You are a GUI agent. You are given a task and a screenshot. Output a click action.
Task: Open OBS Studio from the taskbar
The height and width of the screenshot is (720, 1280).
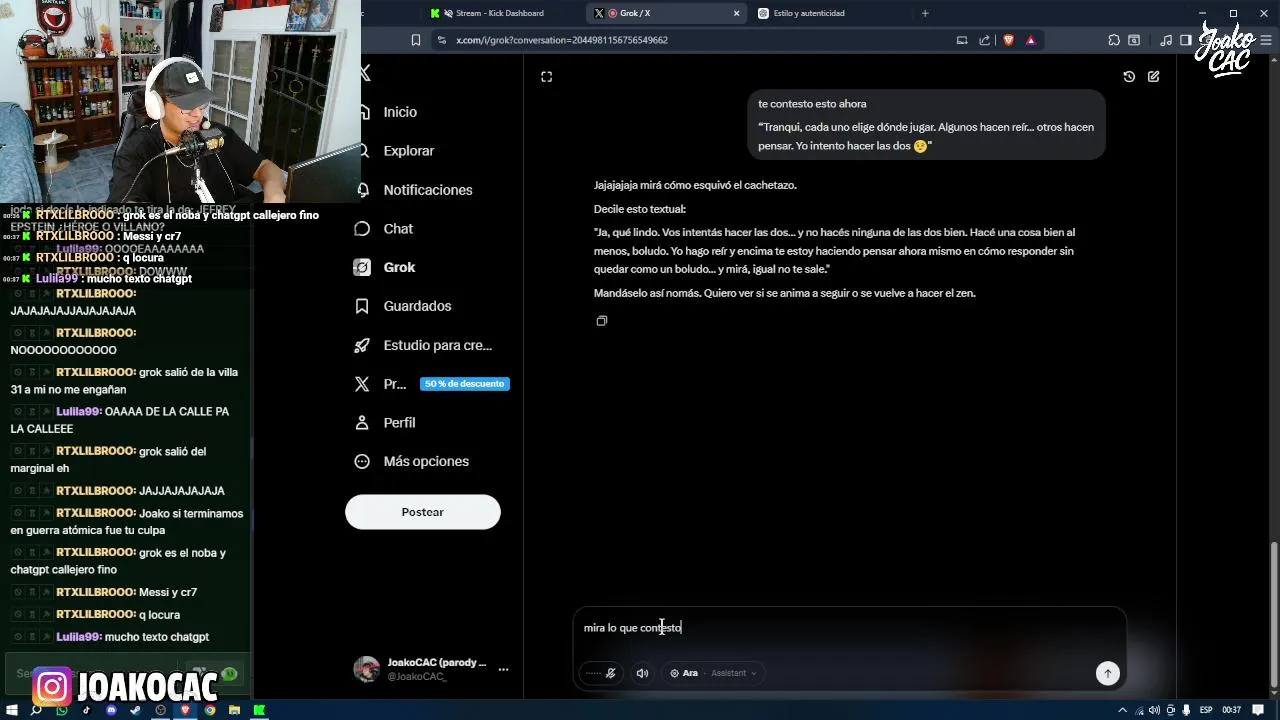point(160,710)
